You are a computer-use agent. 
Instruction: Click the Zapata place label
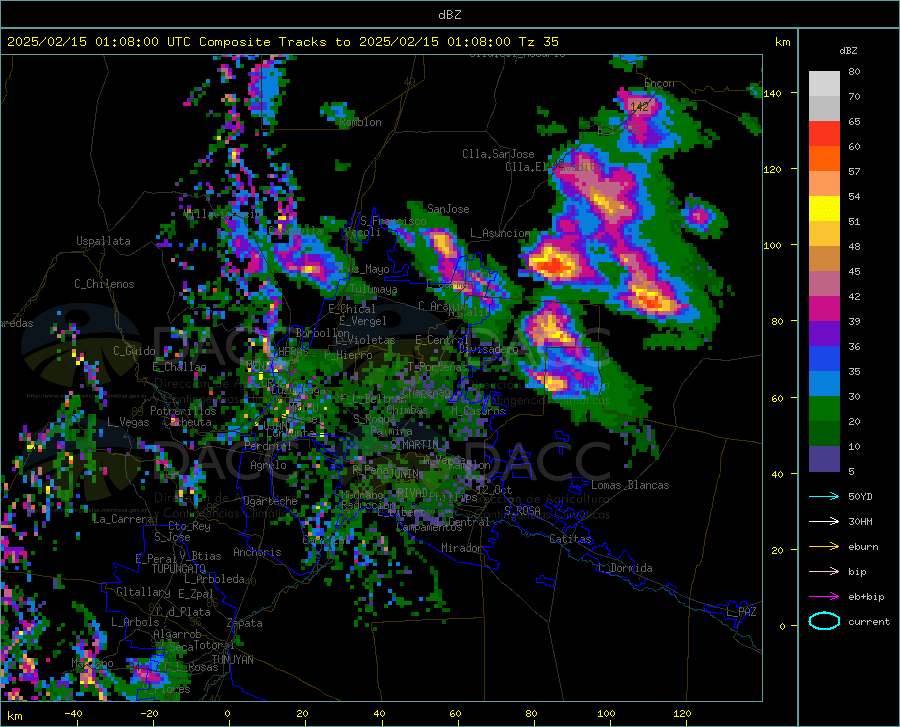tap(245, 623)
